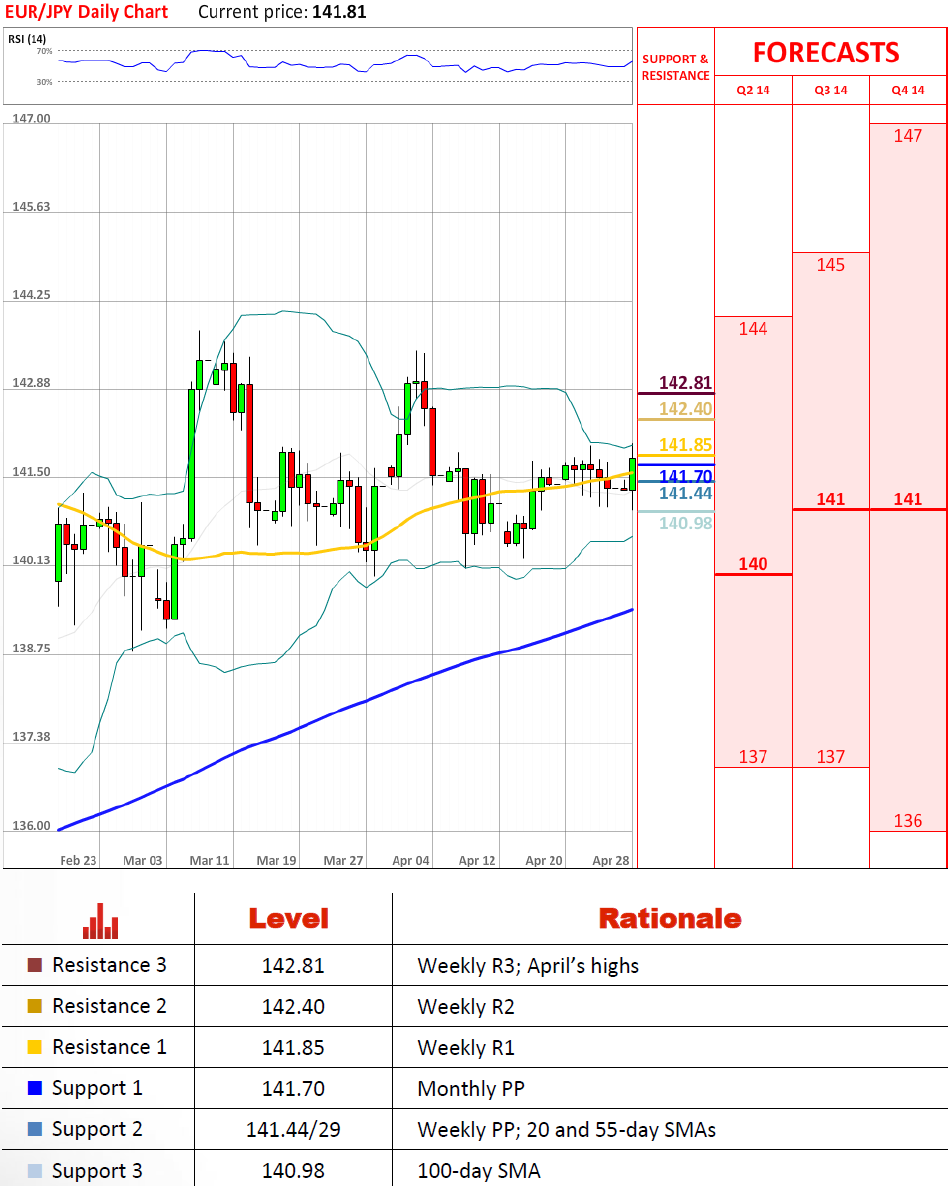The width and height of the screenshot is (949, 1194).
Task: Select the RSI (14) indicator label
Action: [27, 39]
